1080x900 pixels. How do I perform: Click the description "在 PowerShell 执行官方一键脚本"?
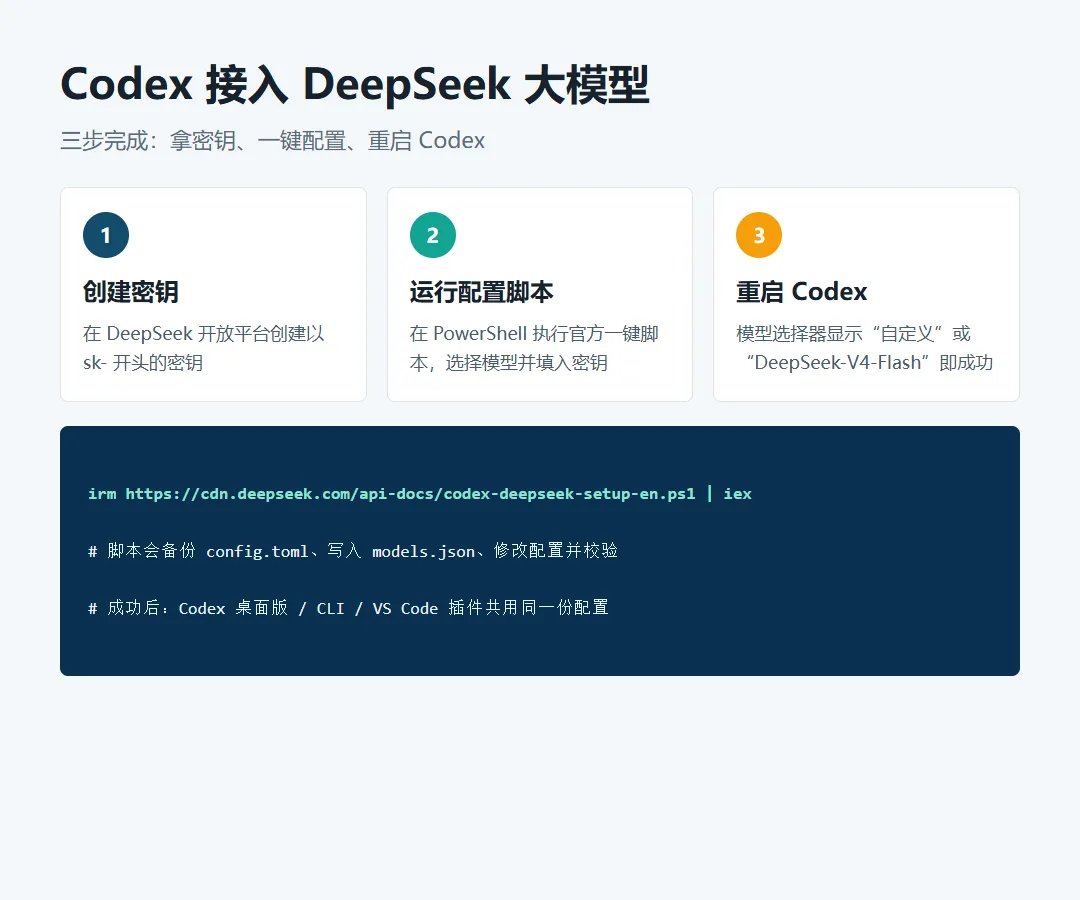tap(534, 348)
